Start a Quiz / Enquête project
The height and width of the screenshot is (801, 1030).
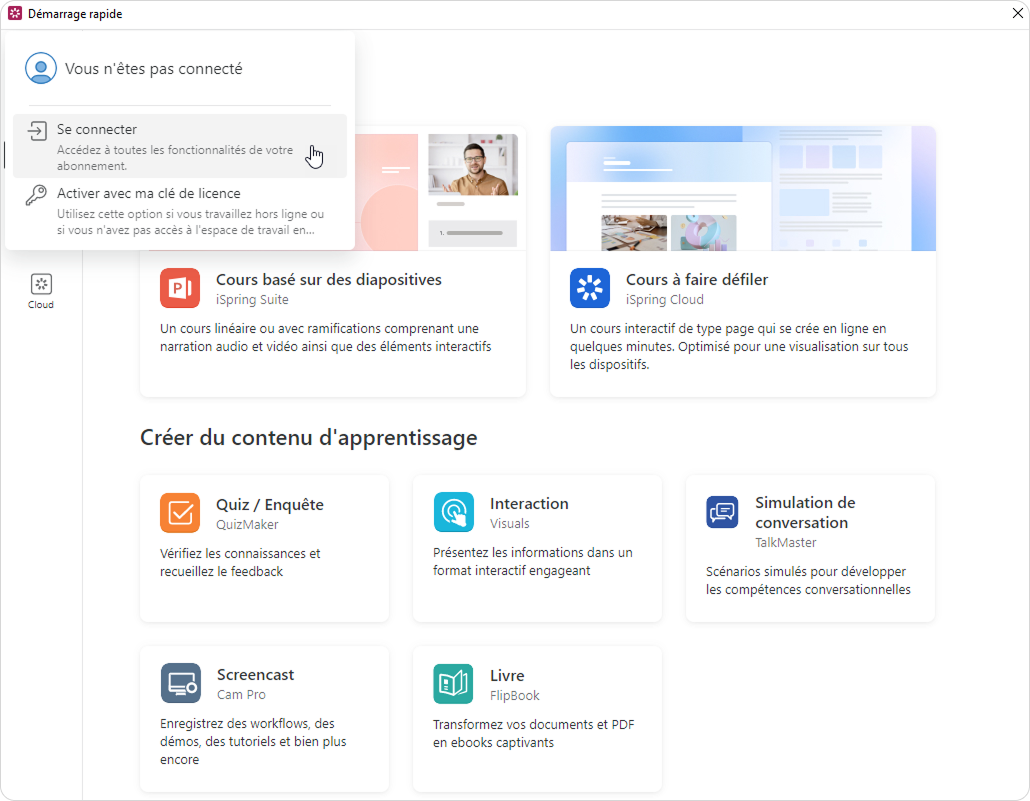(270, 505)
